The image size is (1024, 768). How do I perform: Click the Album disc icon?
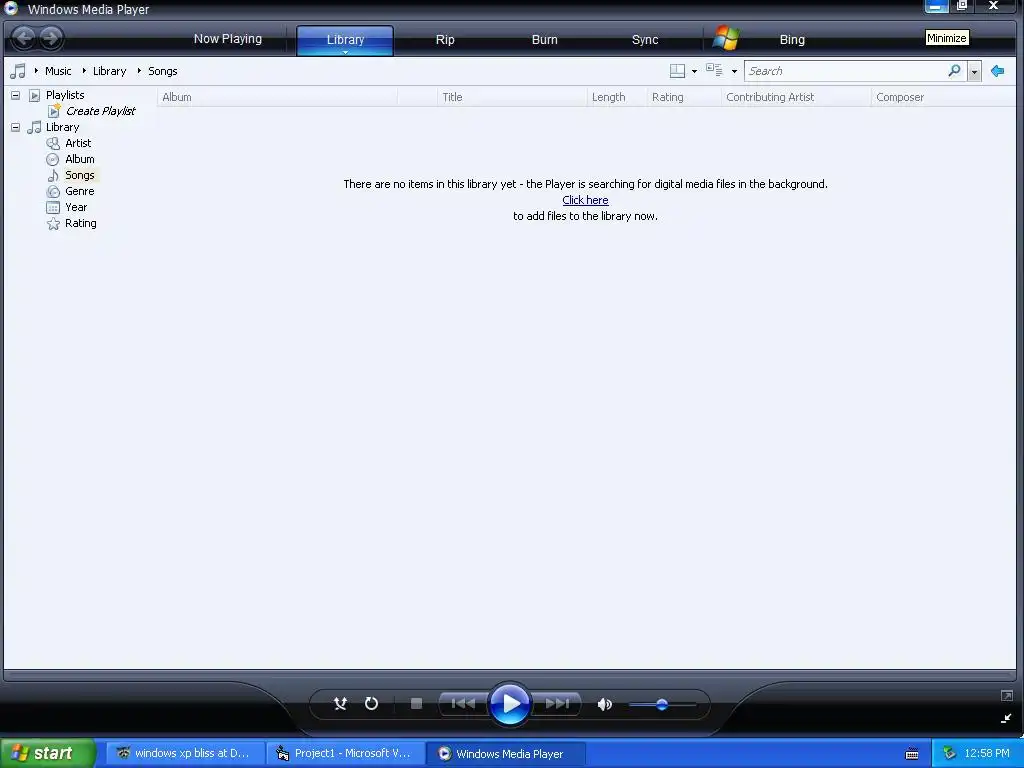(53, 159)
